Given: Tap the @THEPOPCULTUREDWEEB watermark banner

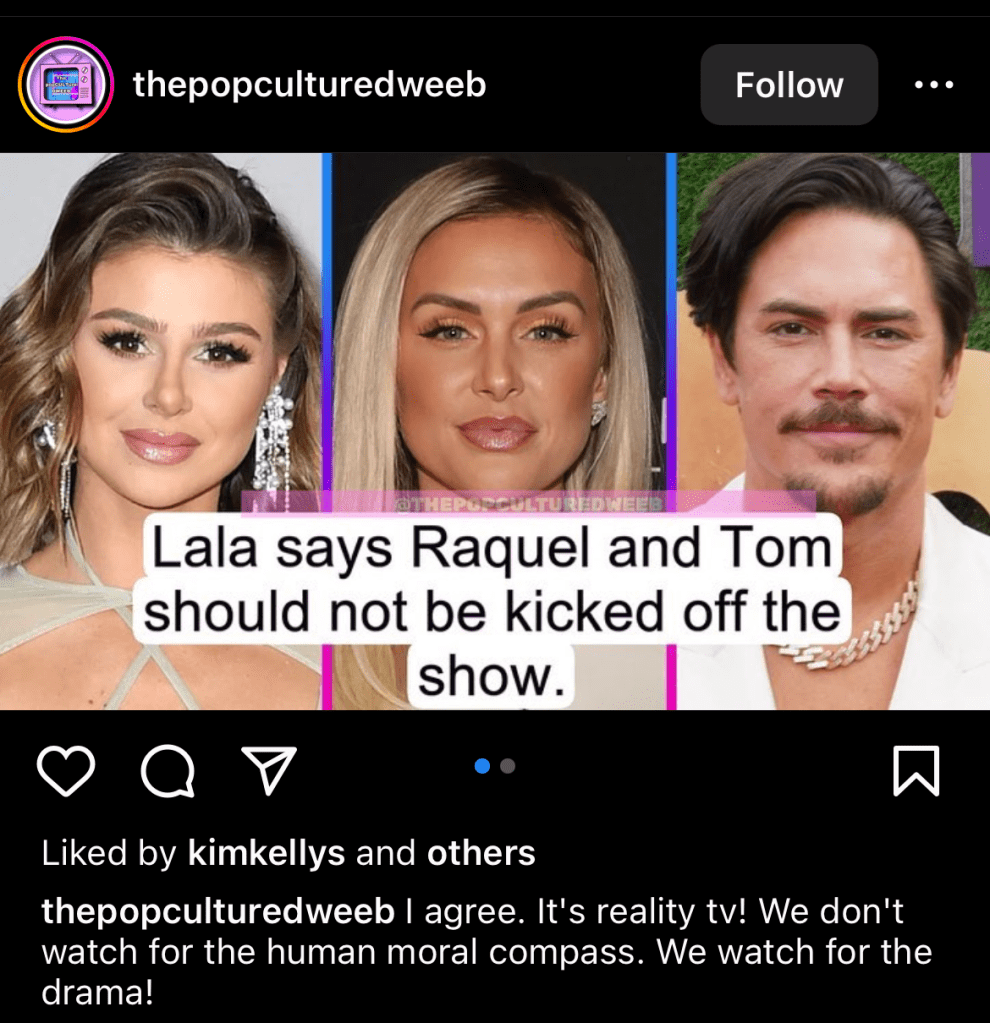Looking at the screenshot, I should 529,503.
